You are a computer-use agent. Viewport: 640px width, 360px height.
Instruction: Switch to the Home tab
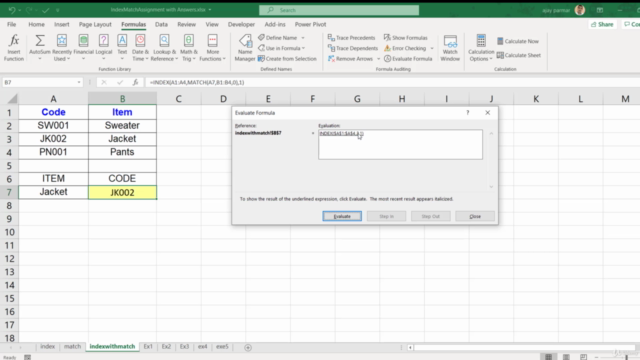36,24
